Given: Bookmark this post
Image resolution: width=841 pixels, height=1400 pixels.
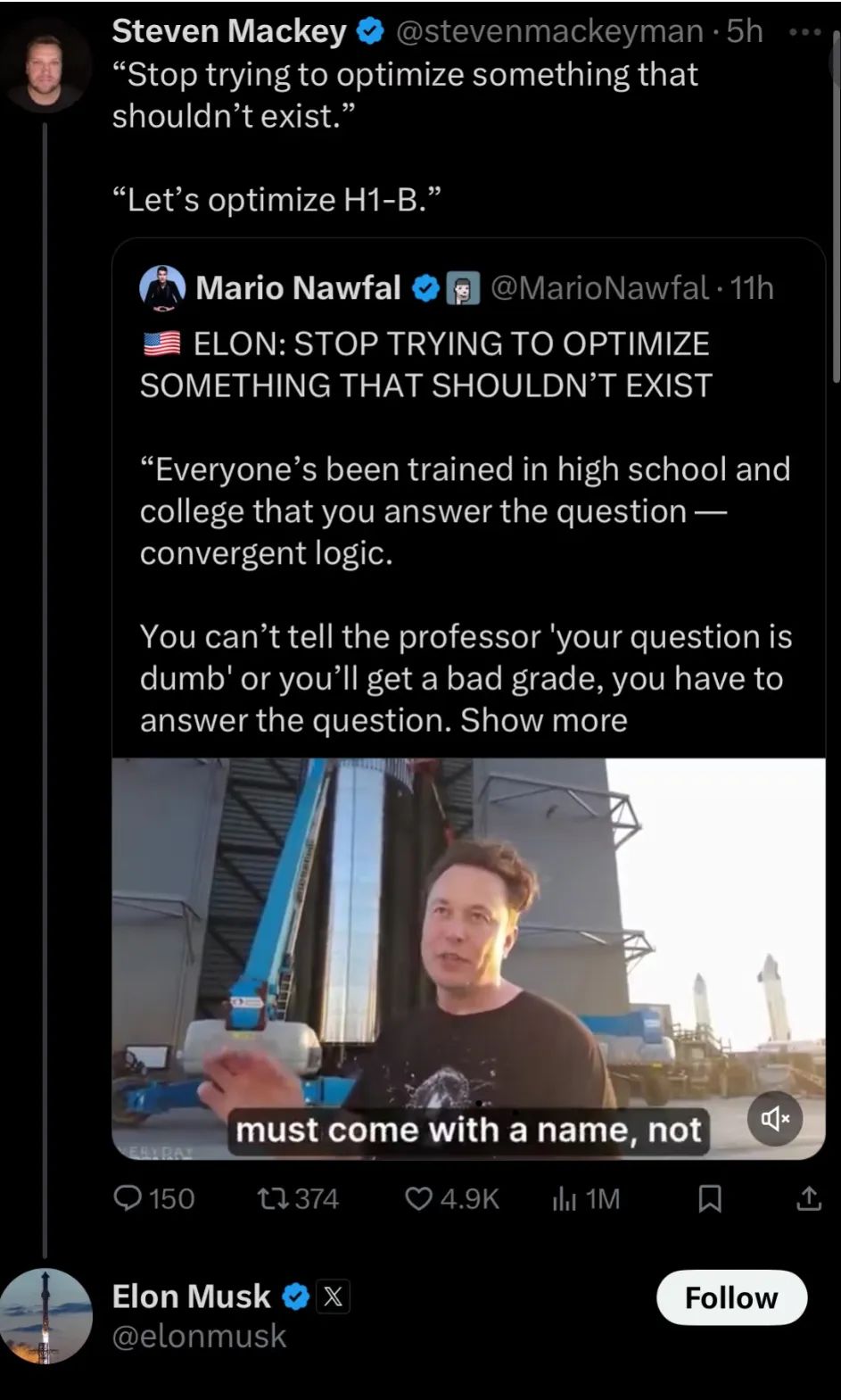Looking at the screenshot, I should (x=710, y=1198).
